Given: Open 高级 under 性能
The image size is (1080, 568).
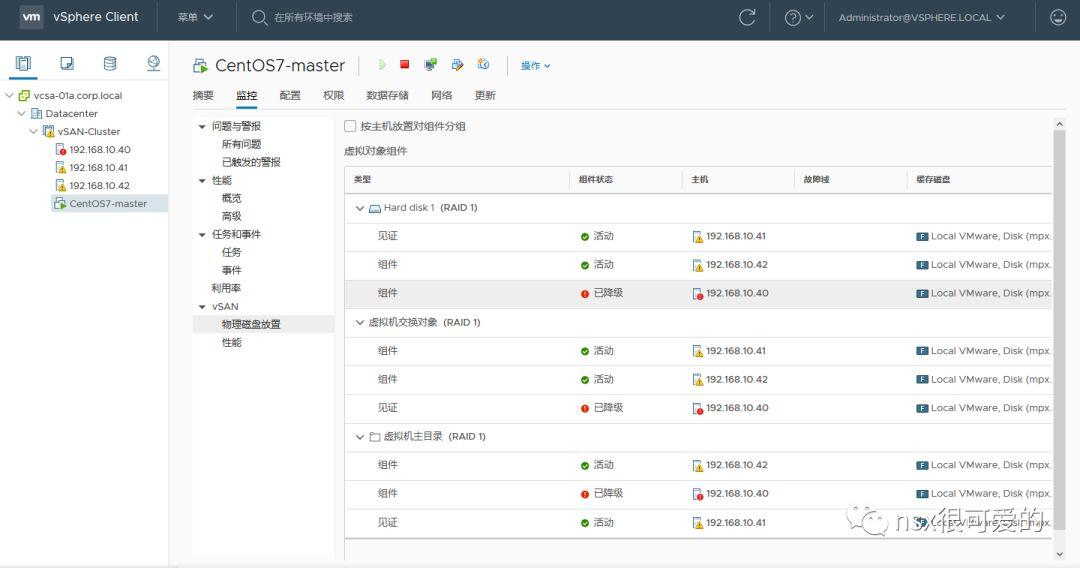Looking at the screenshot, I should click(231, 216).
